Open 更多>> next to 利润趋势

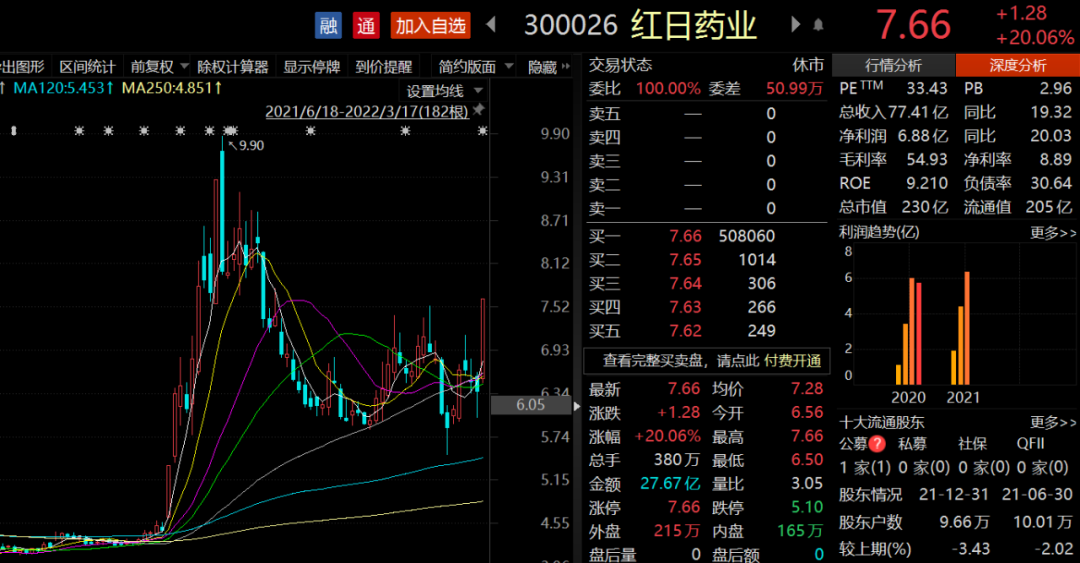pos(1052,232)
